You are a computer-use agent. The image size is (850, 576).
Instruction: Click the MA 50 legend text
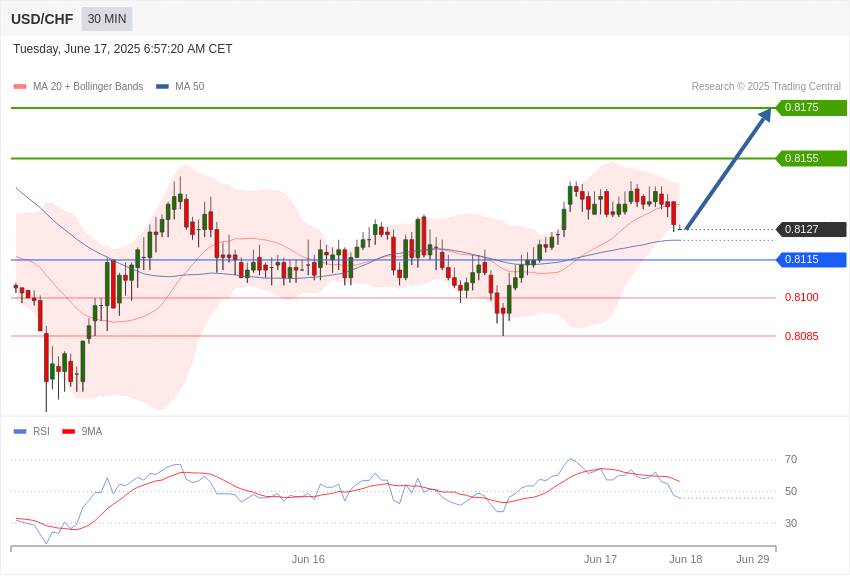click(190, 86)
